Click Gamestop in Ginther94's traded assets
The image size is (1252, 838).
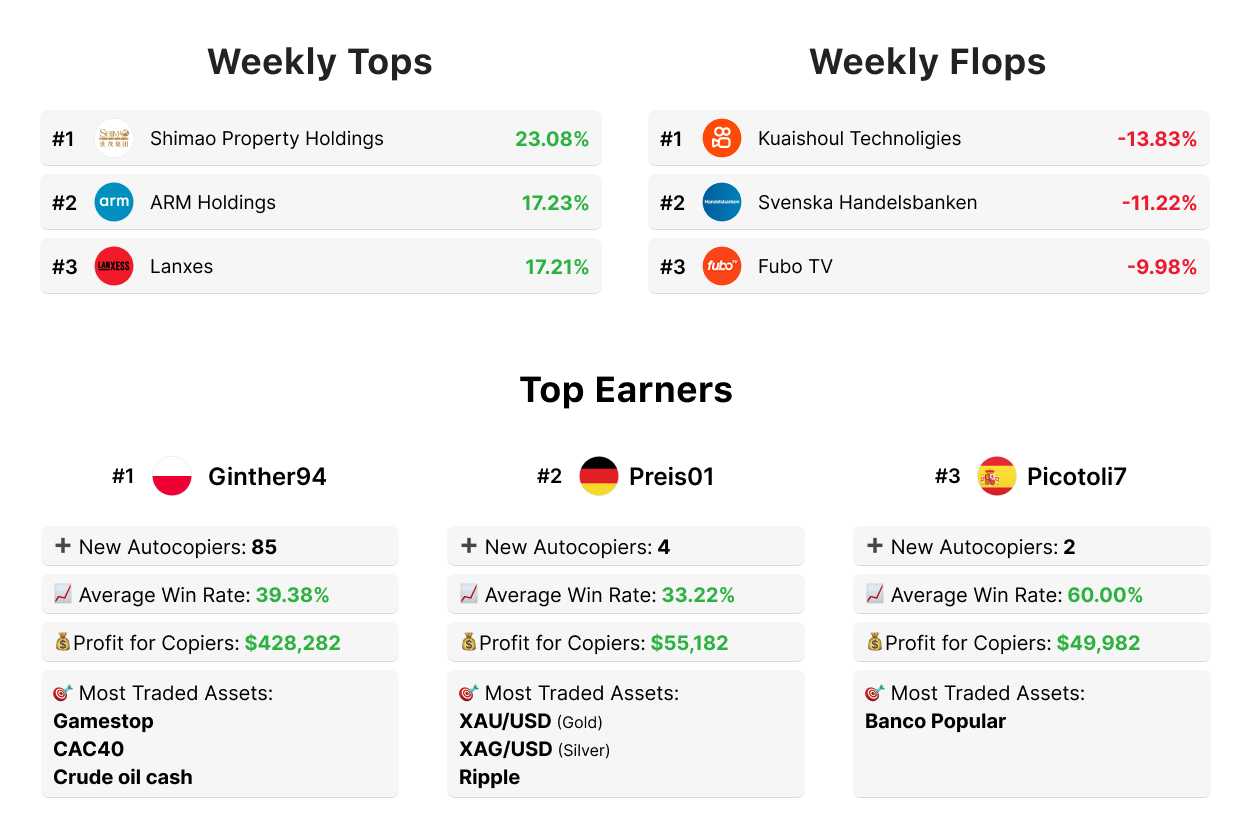(x=103, y=721)
